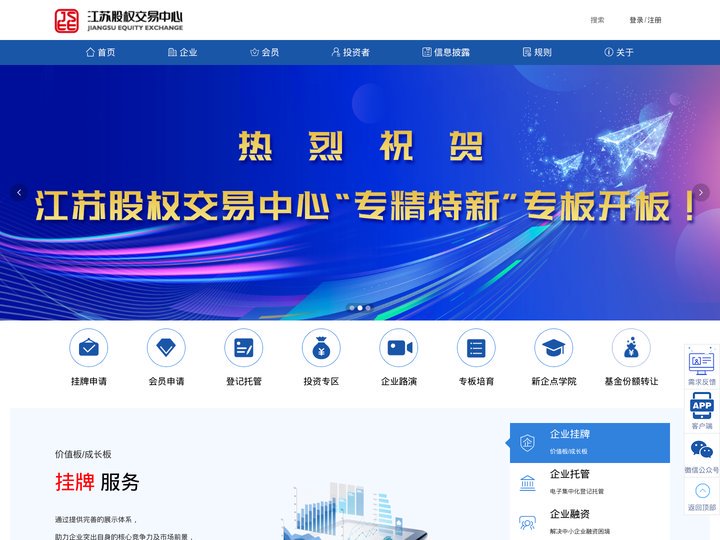This screenshot has width=720, height=540.
Task: Click the 企业挂牌 shield icon
Action: [527, 443]
